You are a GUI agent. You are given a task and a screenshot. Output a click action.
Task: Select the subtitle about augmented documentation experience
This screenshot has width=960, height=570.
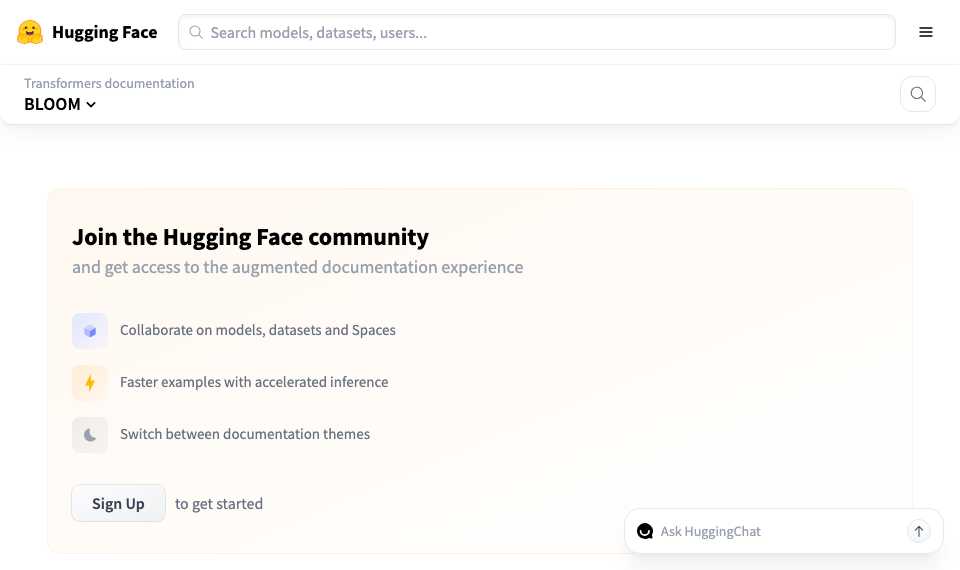tap(298, 268)
